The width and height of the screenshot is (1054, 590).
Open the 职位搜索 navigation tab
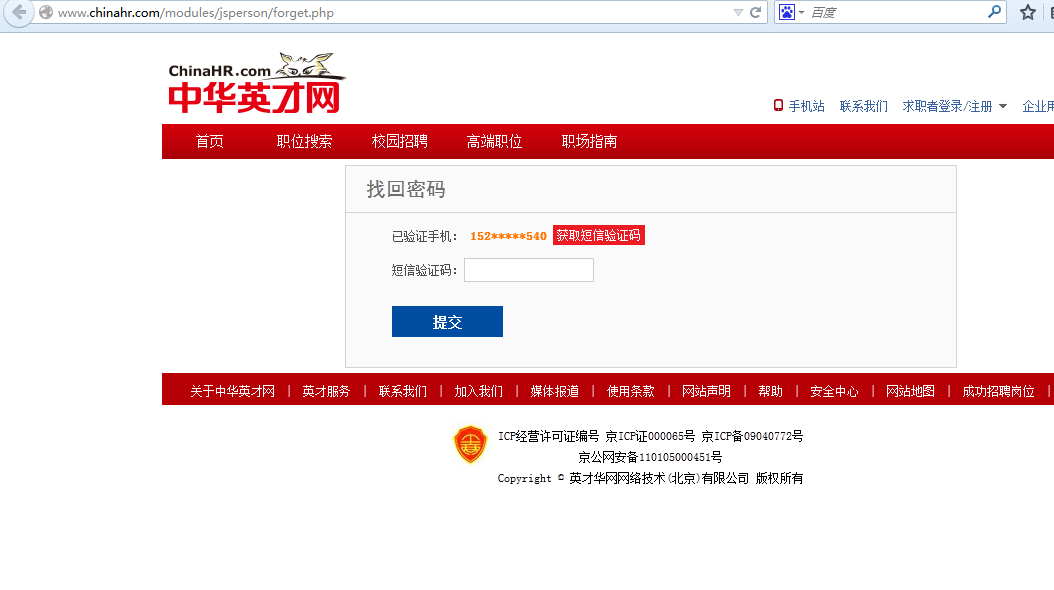click(304, 141)
